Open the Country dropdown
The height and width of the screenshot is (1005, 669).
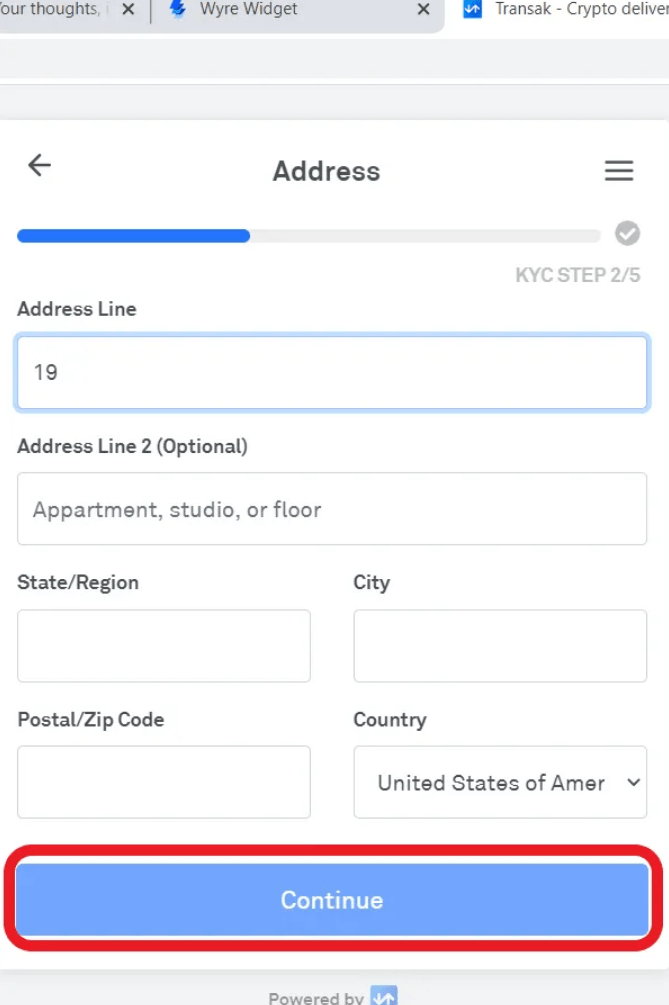(500, 783)
